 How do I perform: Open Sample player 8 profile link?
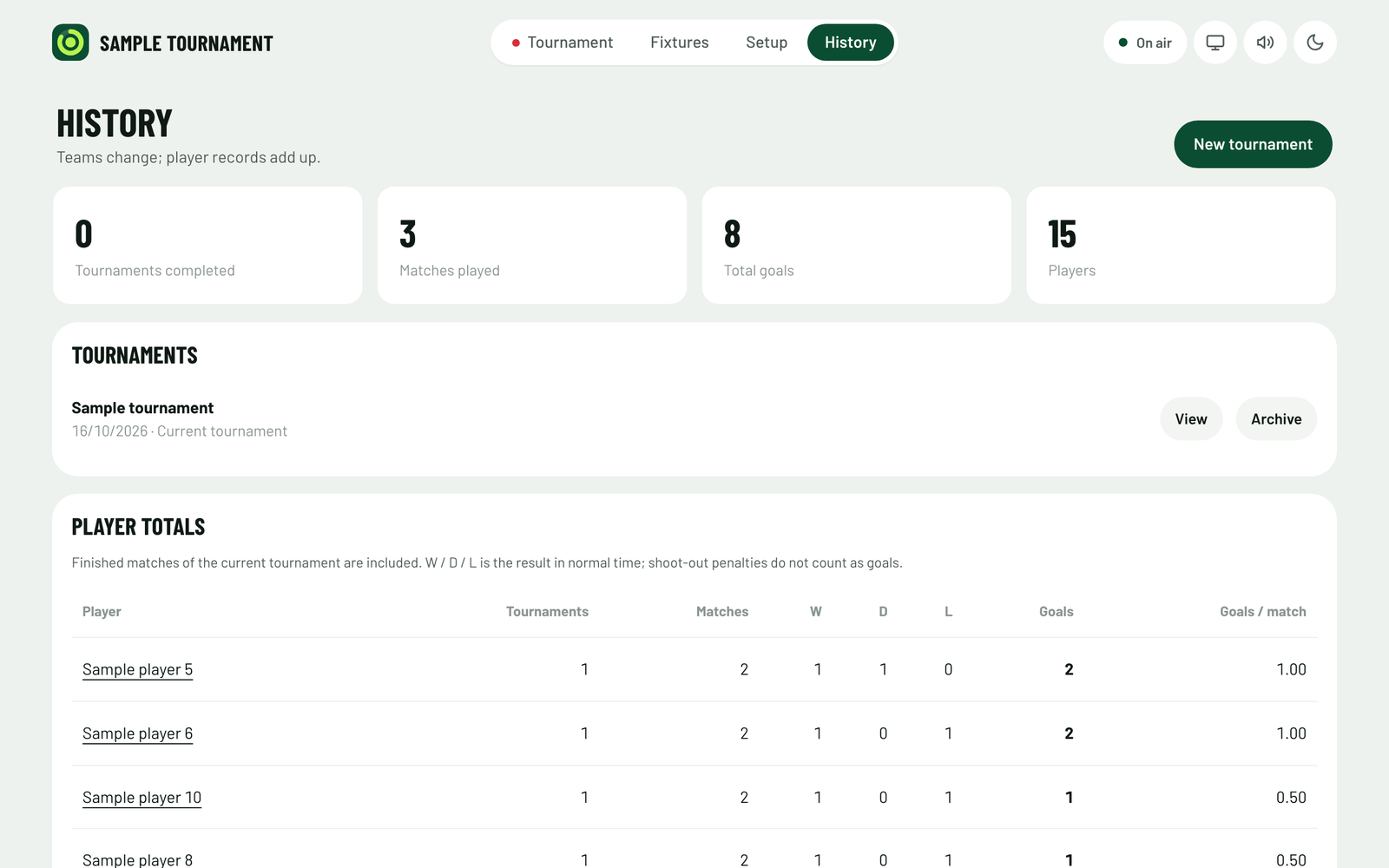(x=137, y=859)
